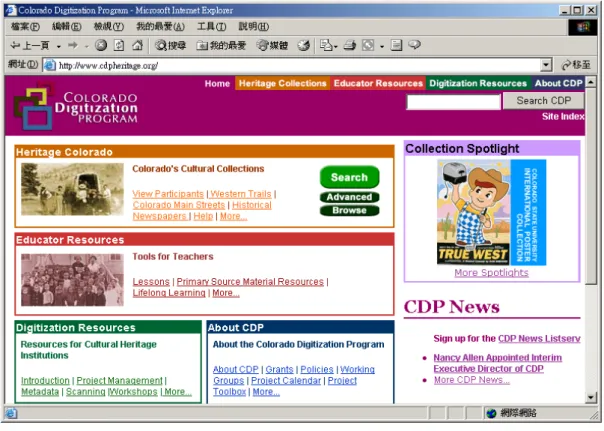Open the Search toolbar button
Screen dimensions: 604x431
pyautogui.click(x=170, y=45)
